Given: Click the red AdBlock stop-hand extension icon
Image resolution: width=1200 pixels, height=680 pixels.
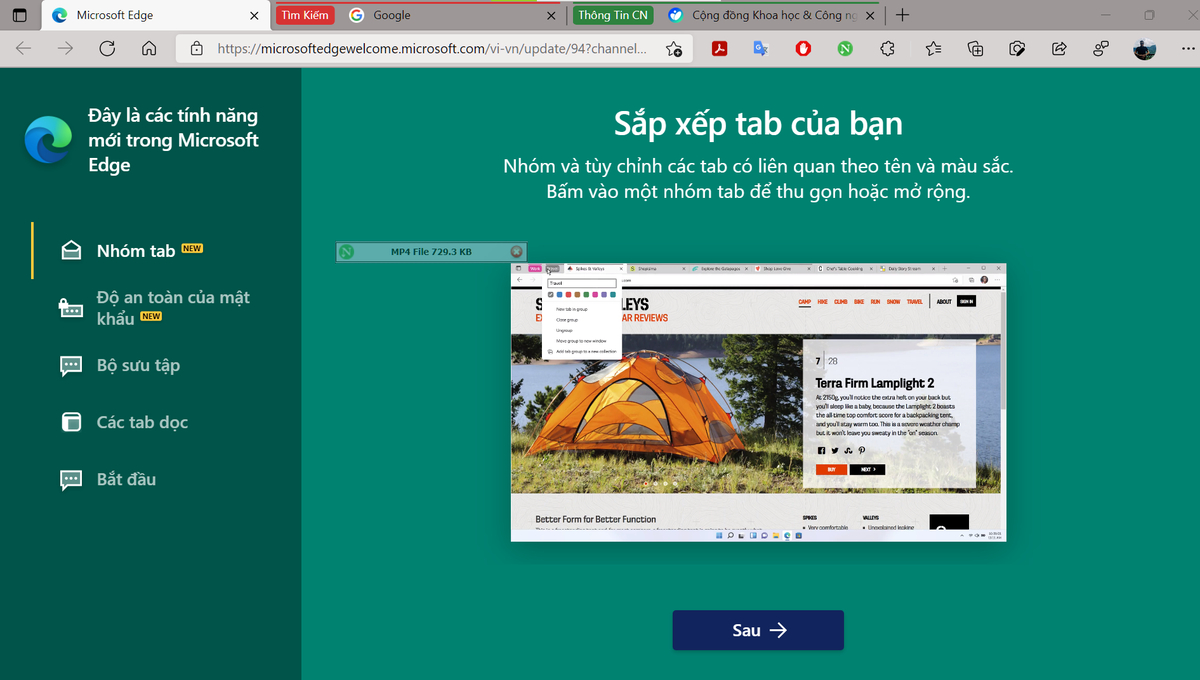Looking at the screenshot, I should [803, 48].
